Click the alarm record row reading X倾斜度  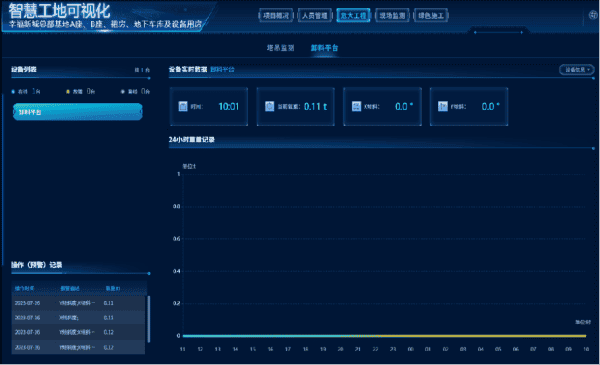coord(78,318)
